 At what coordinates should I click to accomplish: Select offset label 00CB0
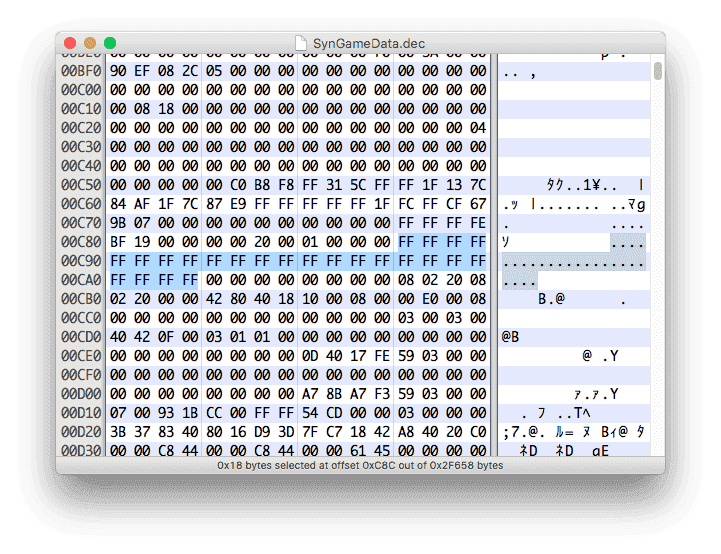click(x=81, y=299)
